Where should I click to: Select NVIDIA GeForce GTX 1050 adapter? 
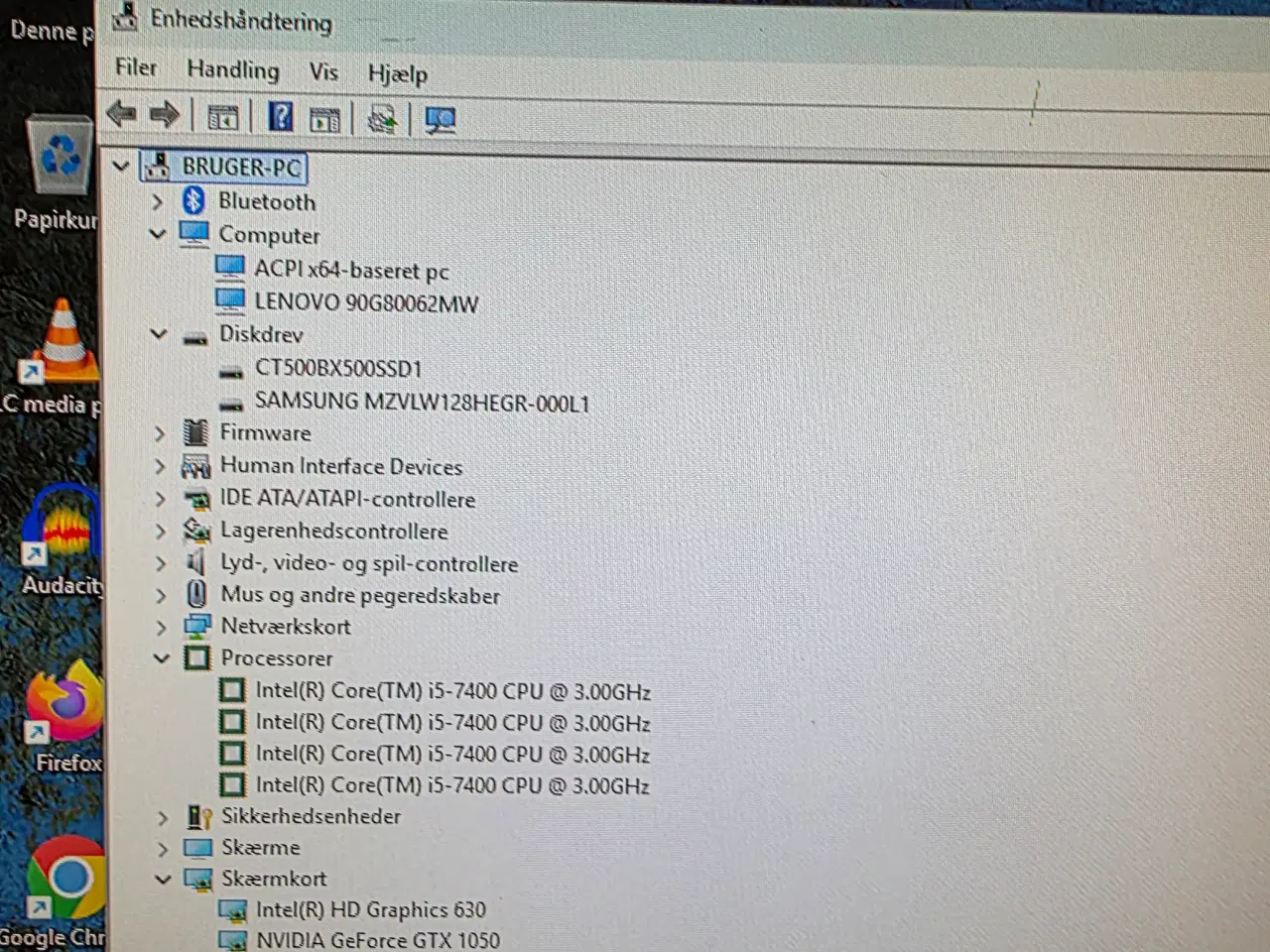pos(378,939)
